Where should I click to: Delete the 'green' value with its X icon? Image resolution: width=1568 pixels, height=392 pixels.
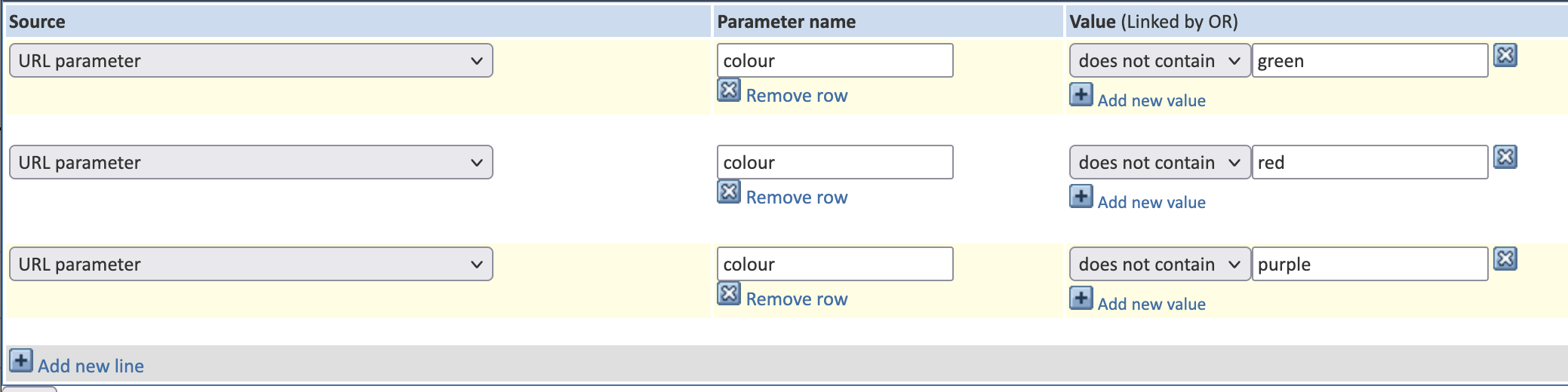1505,55
